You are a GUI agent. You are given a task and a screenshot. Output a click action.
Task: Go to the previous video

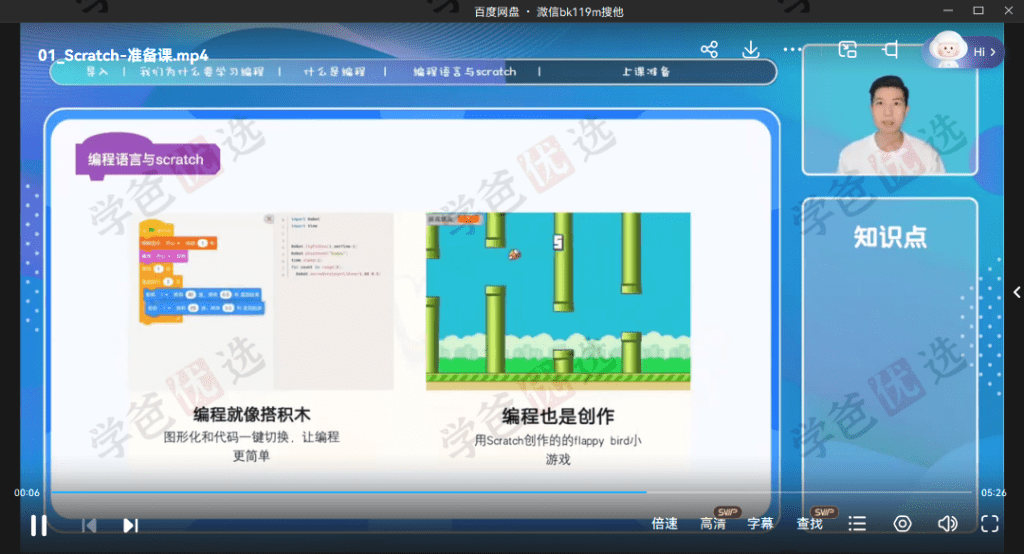click(x=89, y=525)
